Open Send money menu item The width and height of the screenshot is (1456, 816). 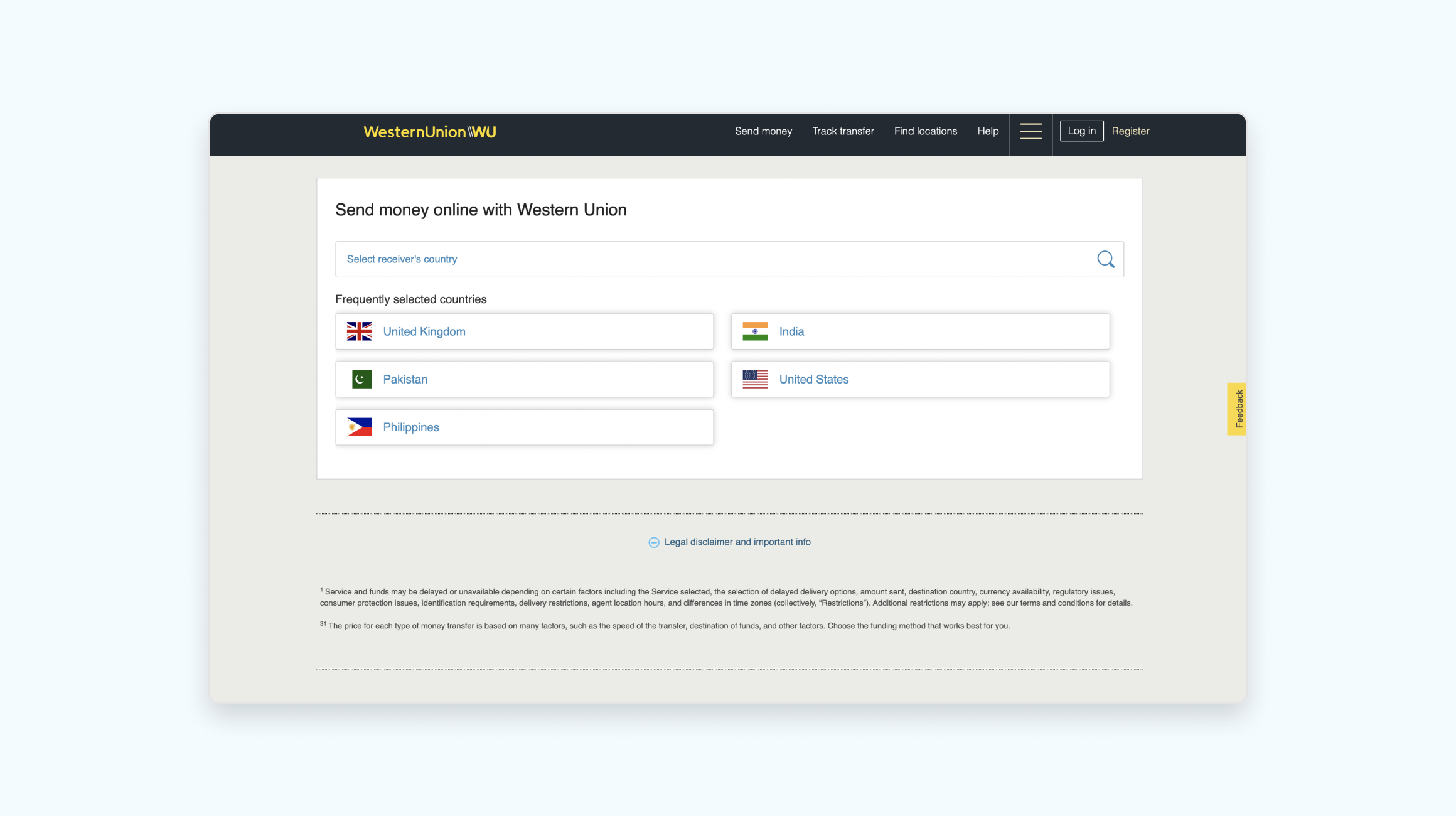[763, 131]
